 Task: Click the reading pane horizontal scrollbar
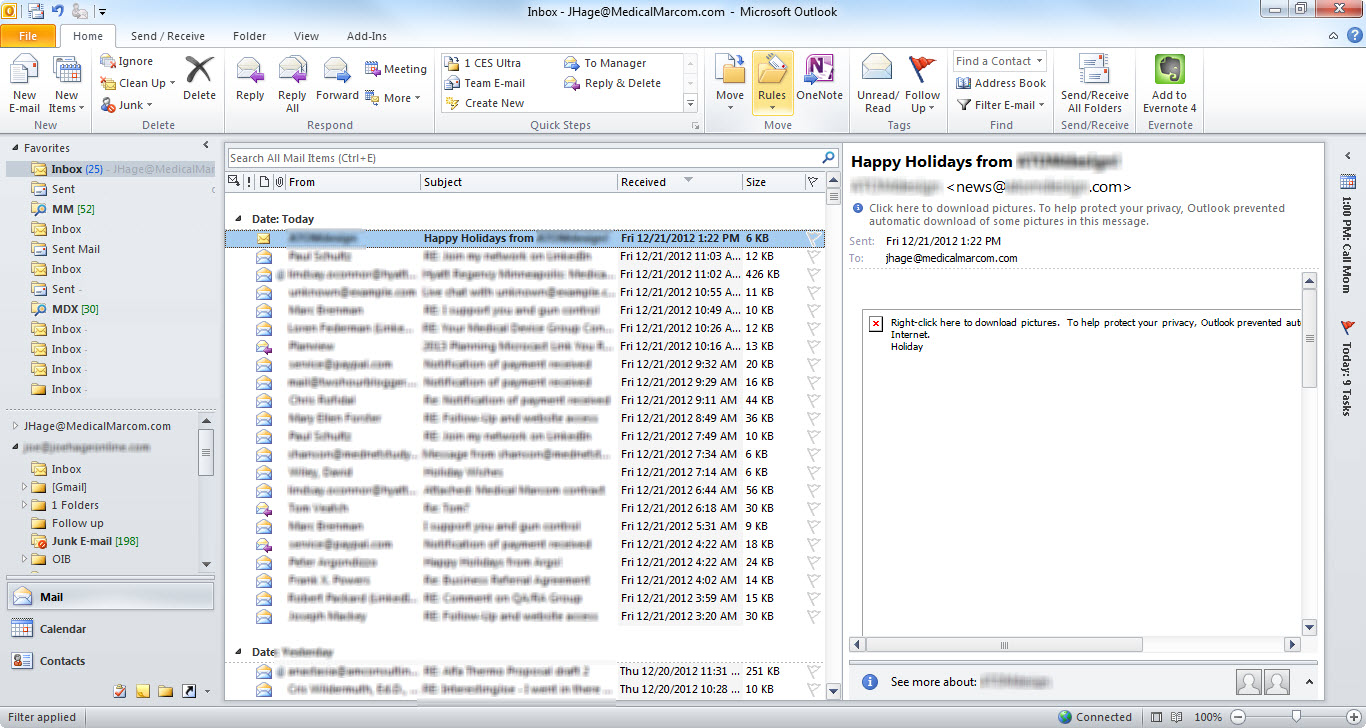pyautogui.click(x=1002, y=645)
